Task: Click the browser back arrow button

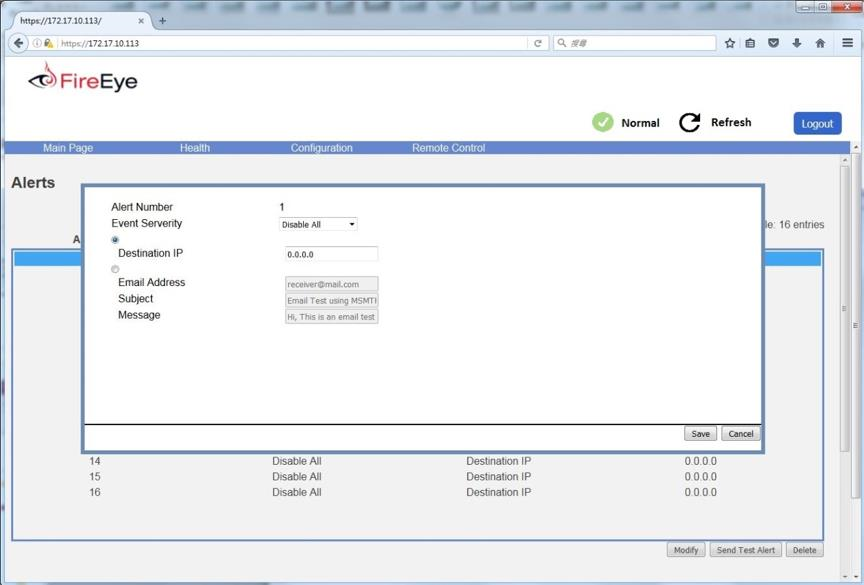Action: 19,43
